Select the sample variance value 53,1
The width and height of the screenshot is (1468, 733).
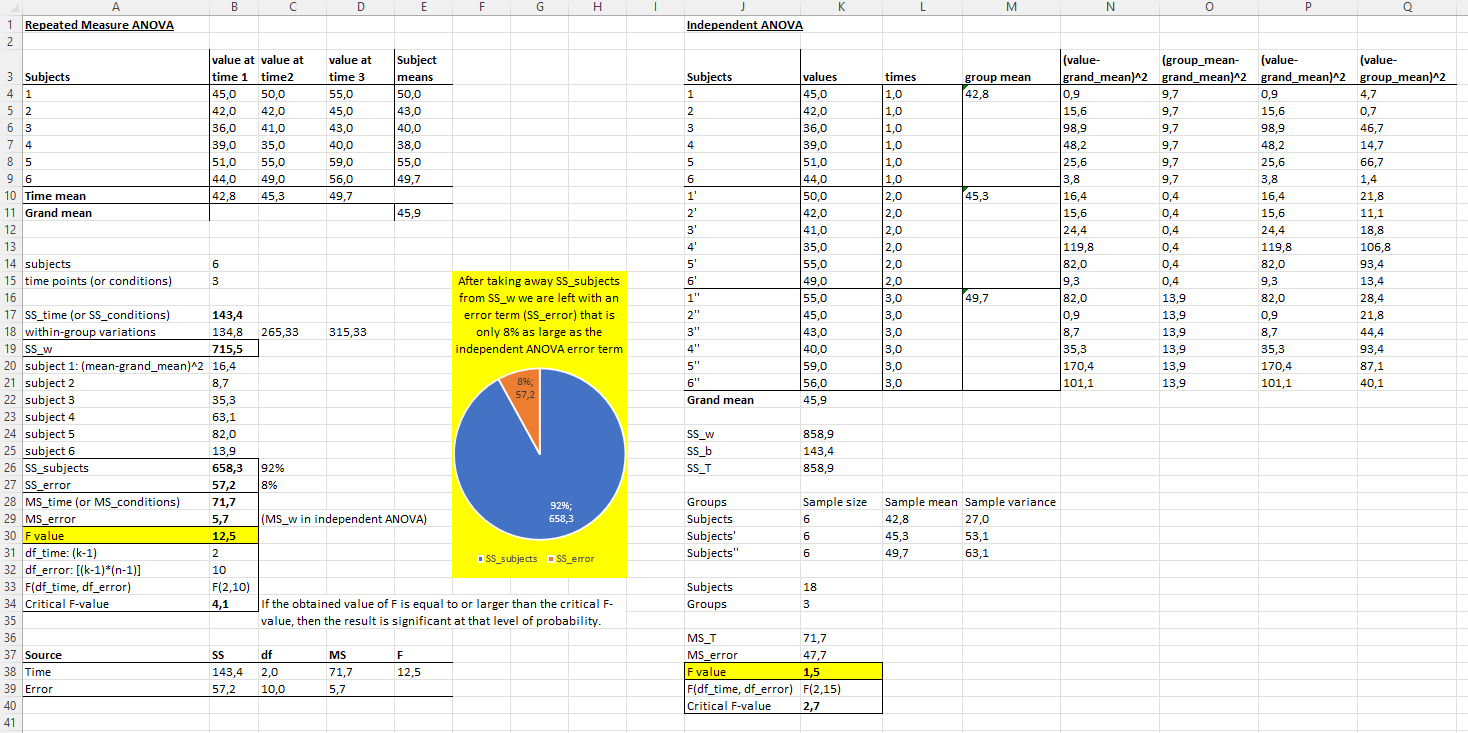click(x=1010, y=536)
